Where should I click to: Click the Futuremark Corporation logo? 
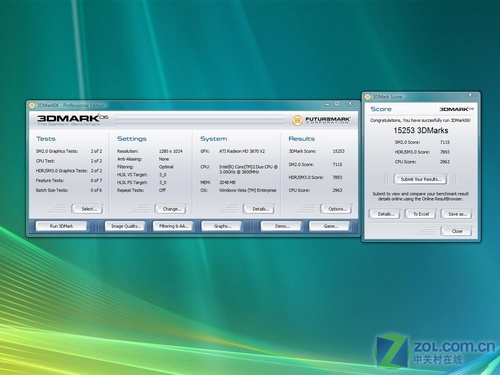(321, 120)
